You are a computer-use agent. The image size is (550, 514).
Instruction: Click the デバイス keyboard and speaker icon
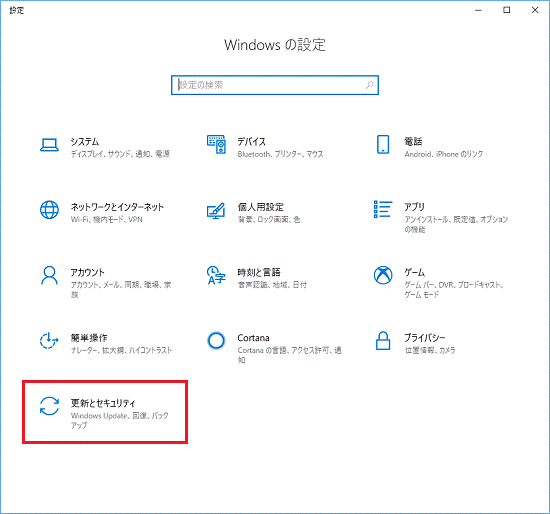216,145
